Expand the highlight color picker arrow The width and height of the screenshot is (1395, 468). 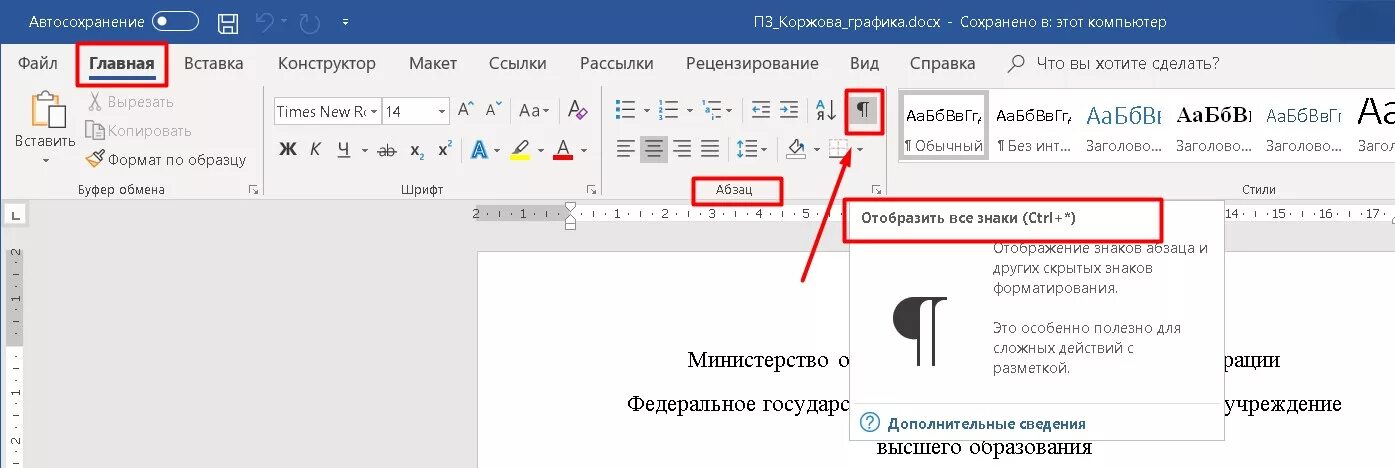540,151
